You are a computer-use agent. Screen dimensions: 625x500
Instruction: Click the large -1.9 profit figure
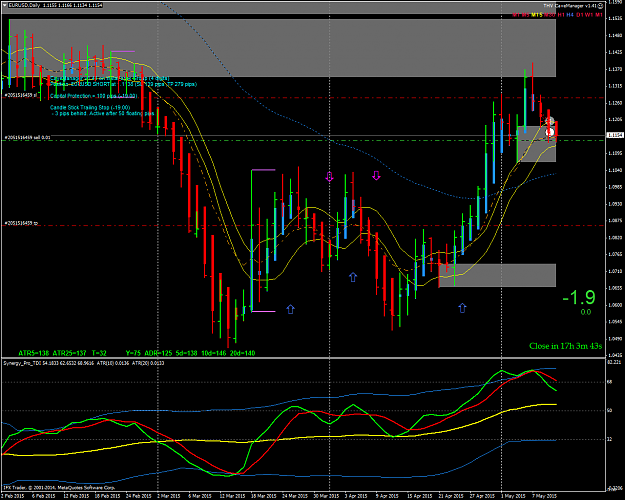(579, 297)
